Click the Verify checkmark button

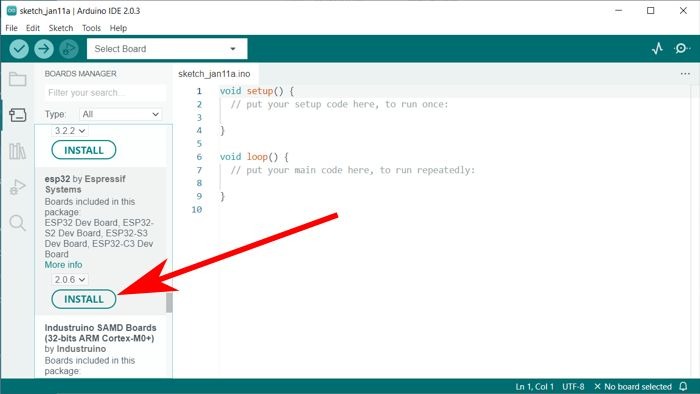click(x=19, y=49)
